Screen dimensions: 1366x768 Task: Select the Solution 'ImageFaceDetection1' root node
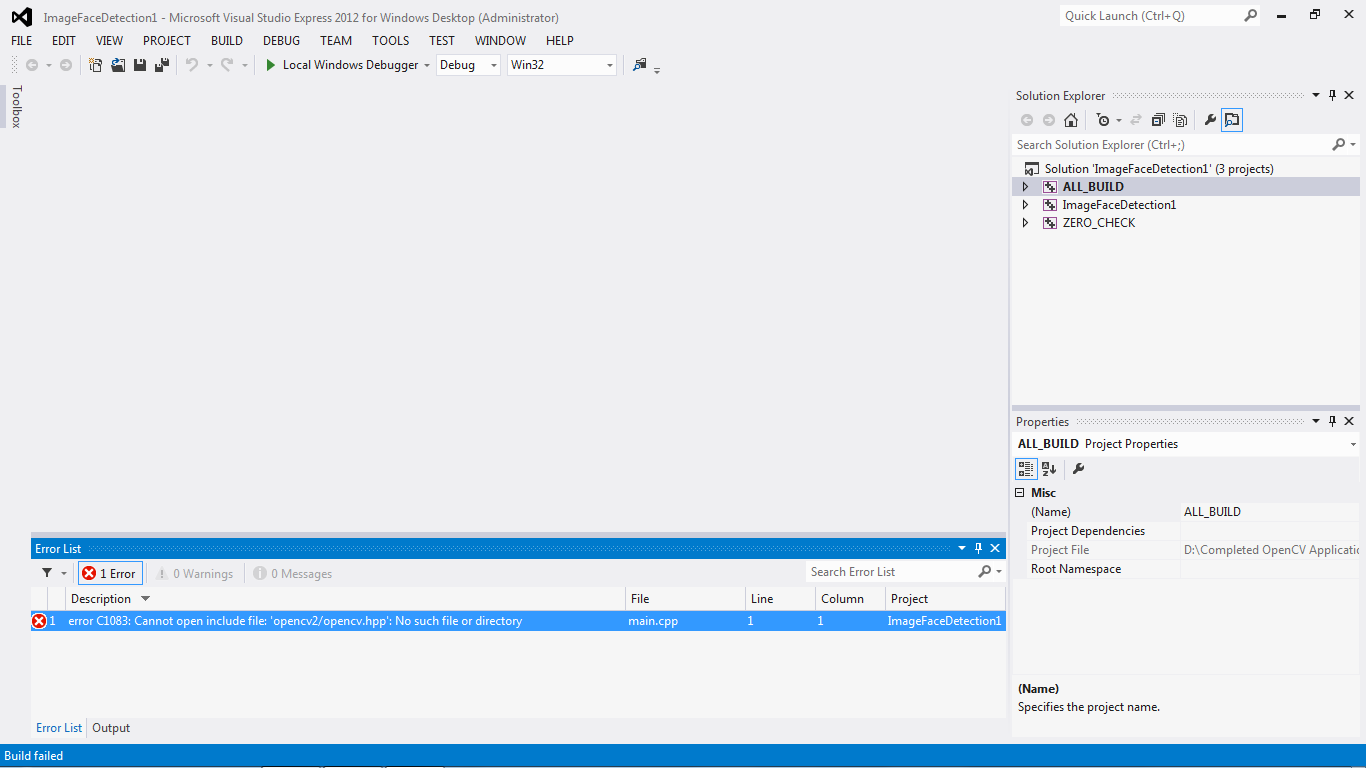point(1159,169)
